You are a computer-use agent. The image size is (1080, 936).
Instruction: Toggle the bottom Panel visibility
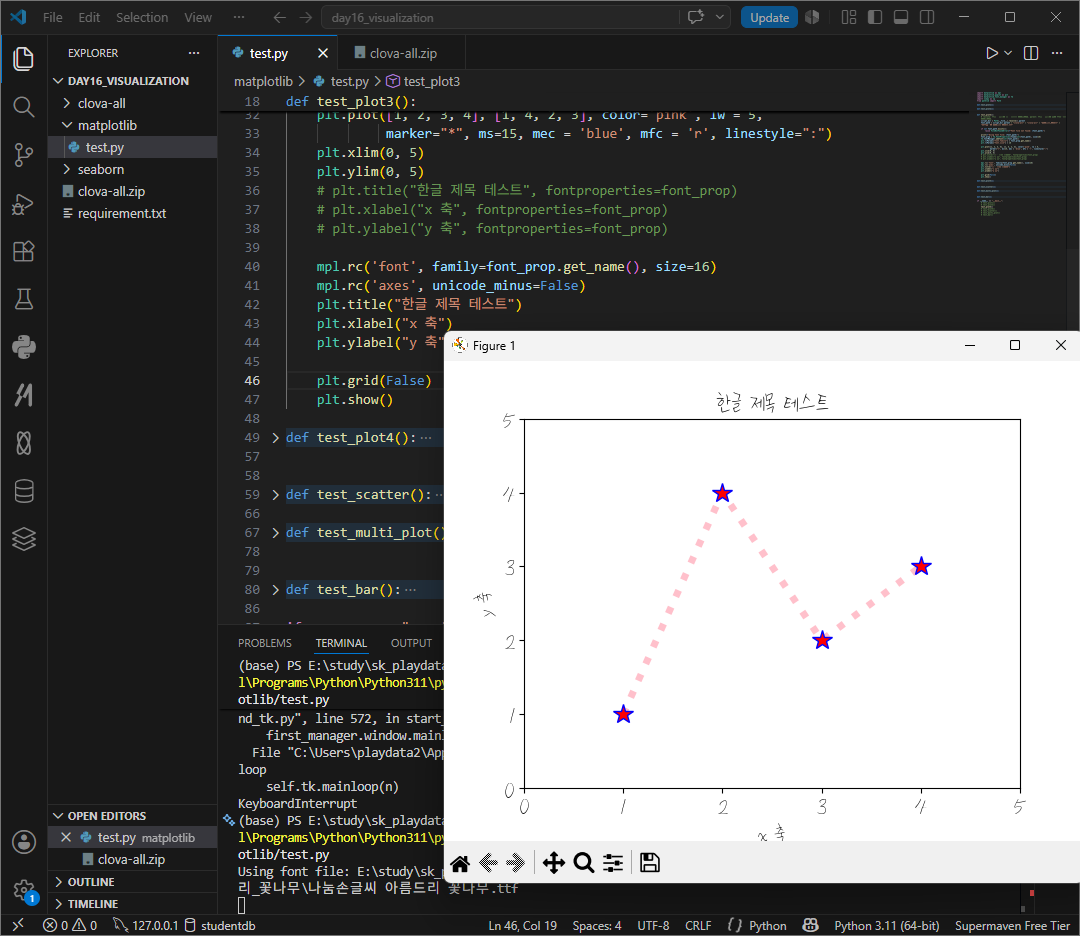pyautogui.click(x=901, y=17)
